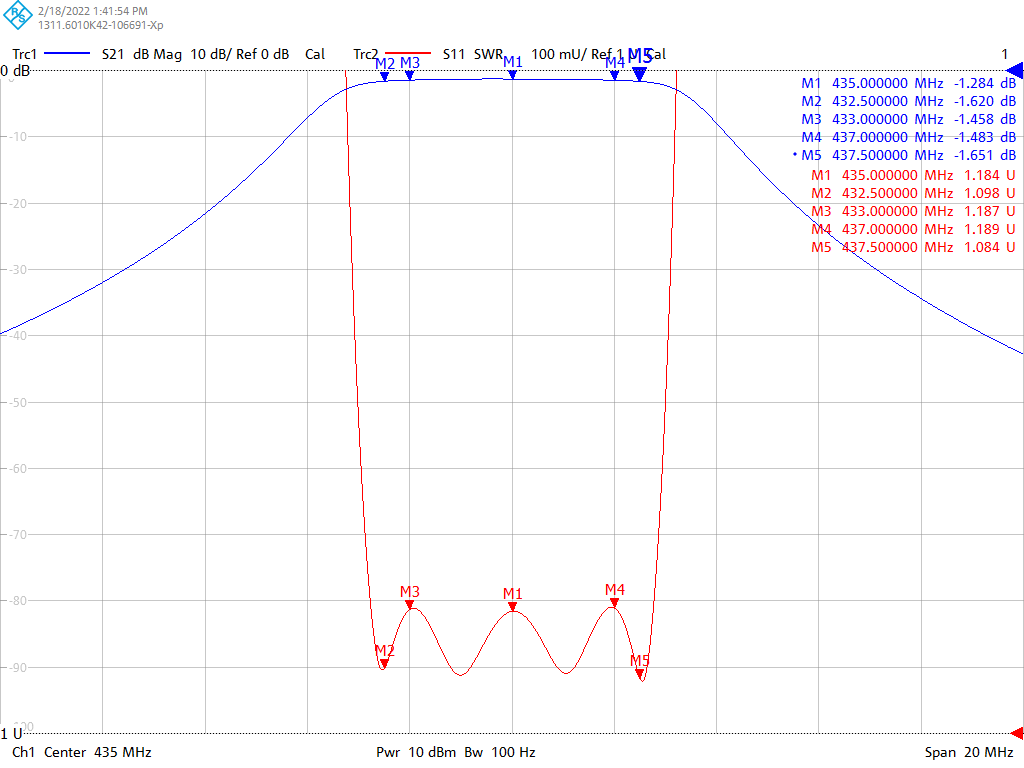Select the red M5 marker triangle on the SWR trace
Image resolution: width=1024 pixels, height=768 pixels.
640,674
